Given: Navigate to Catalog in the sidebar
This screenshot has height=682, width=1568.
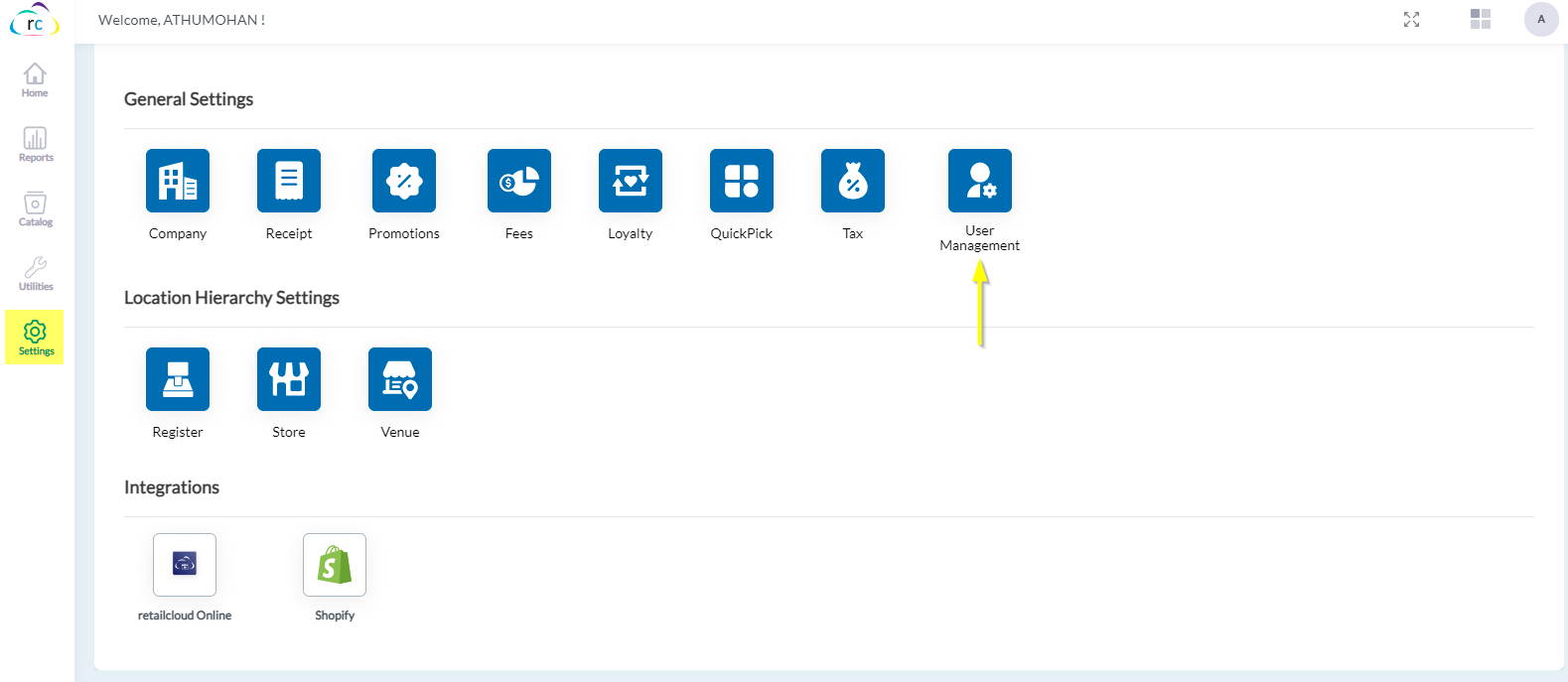Looking at the screenshot, I should 35,209.
